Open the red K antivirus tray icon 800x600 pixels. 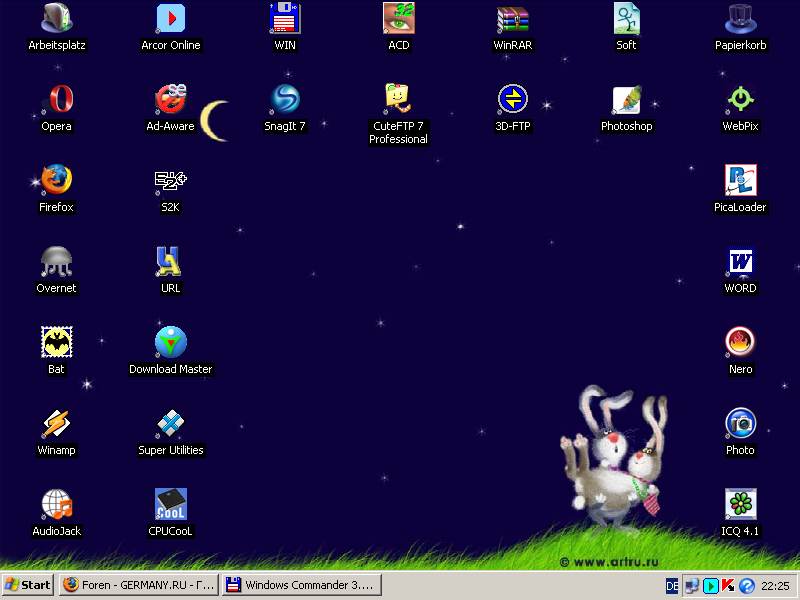[728, 586]
